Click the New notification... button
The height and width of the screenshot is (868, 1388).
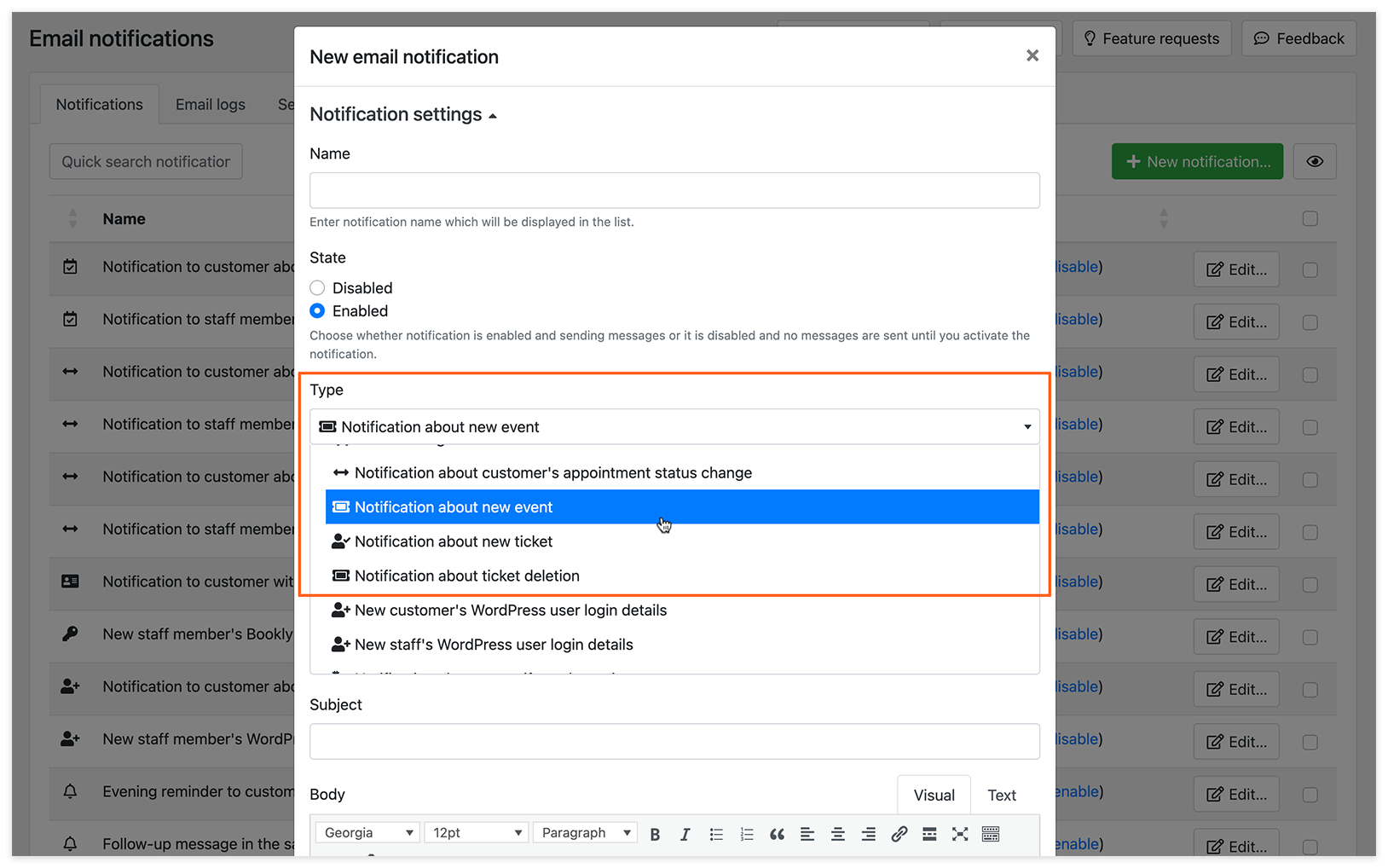click(x=1197, y=161)
